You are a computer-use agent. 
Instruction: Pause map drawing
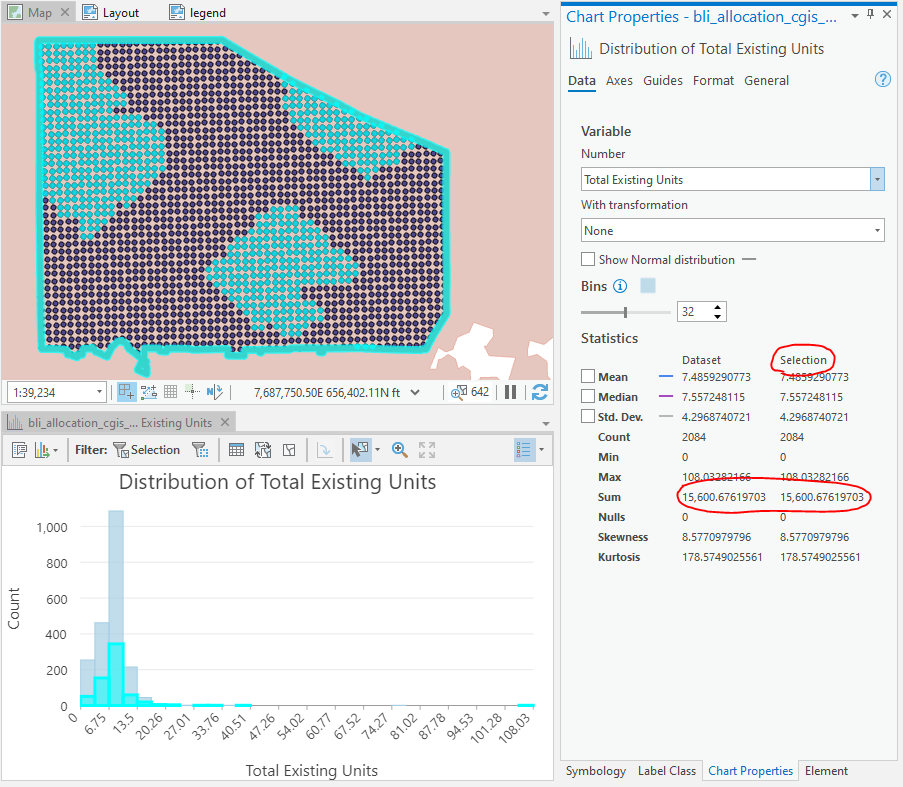coord(511,392)
